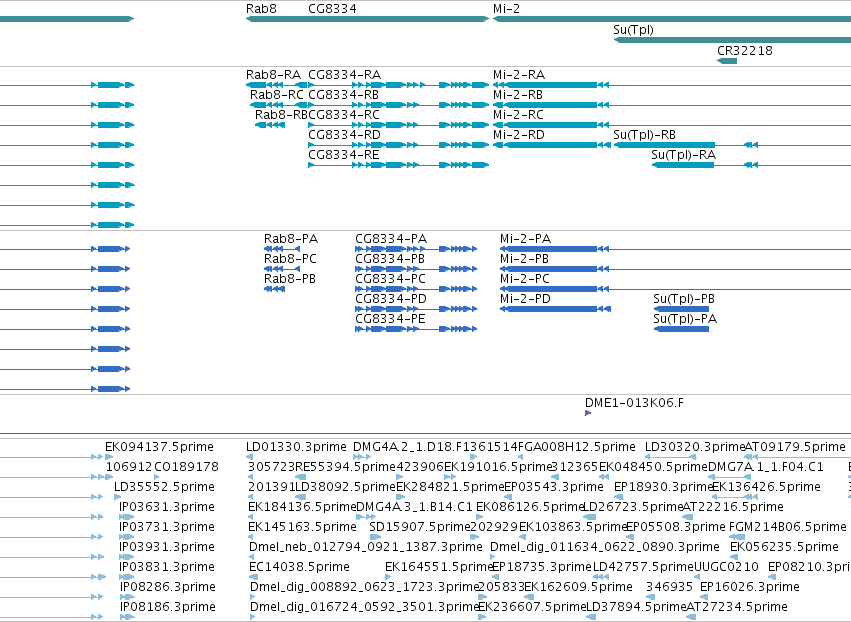Screen dimensions: 851x622
Task: Select the Su(Tpl) gene label
Action: coord(633,30)
